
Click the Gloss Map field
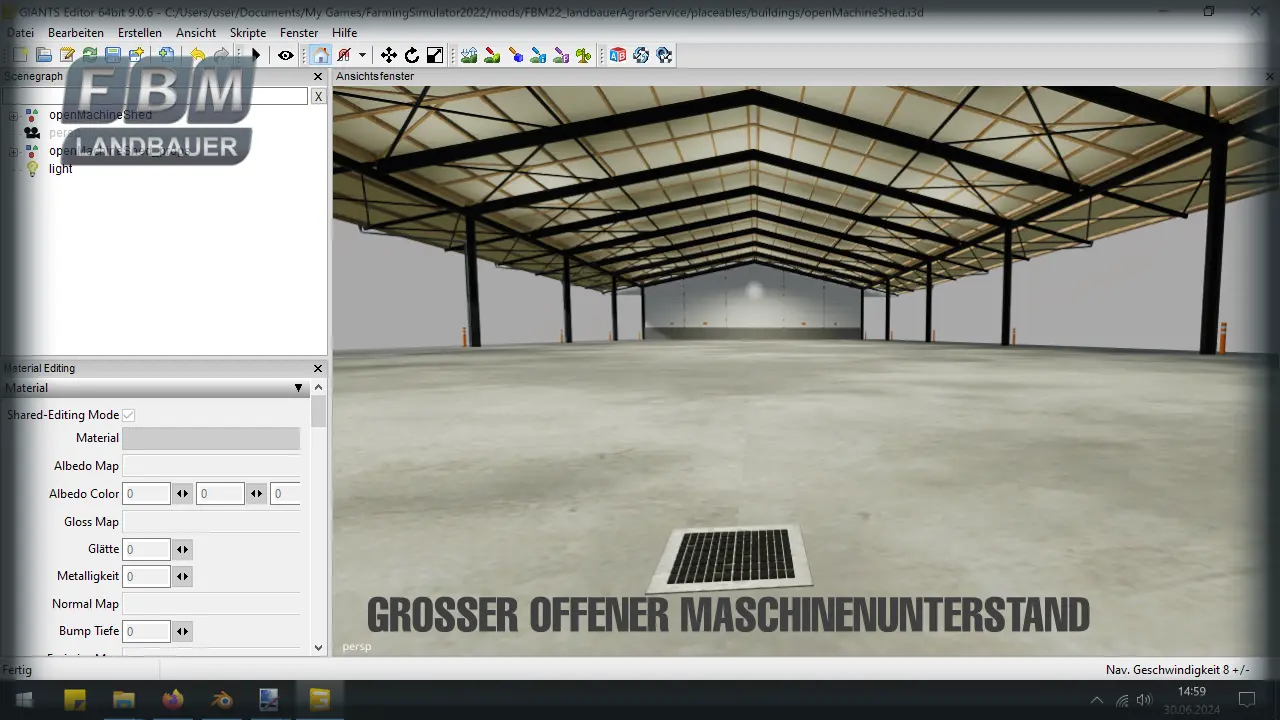pyautogui.click(x=211, y=522)
